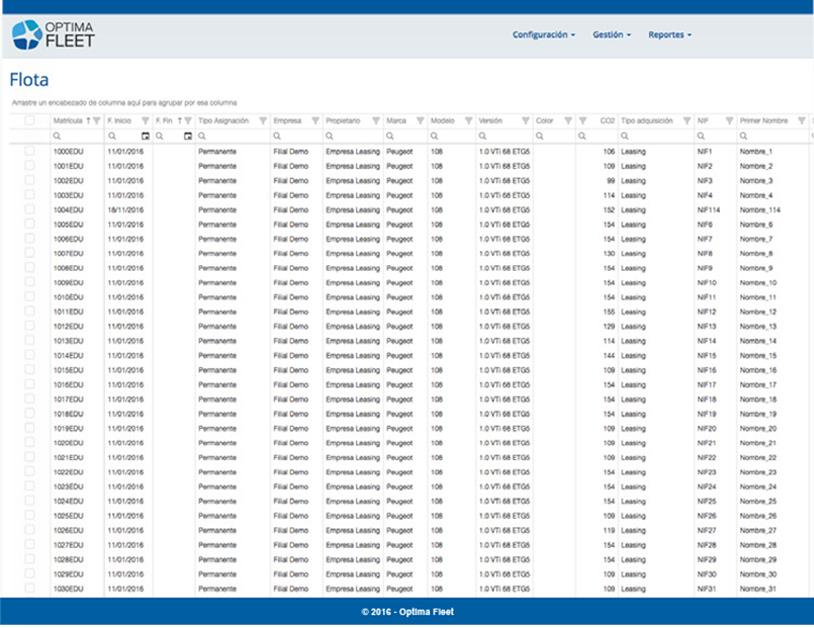Sort by the CO2 column header

(x=607, y=121)
